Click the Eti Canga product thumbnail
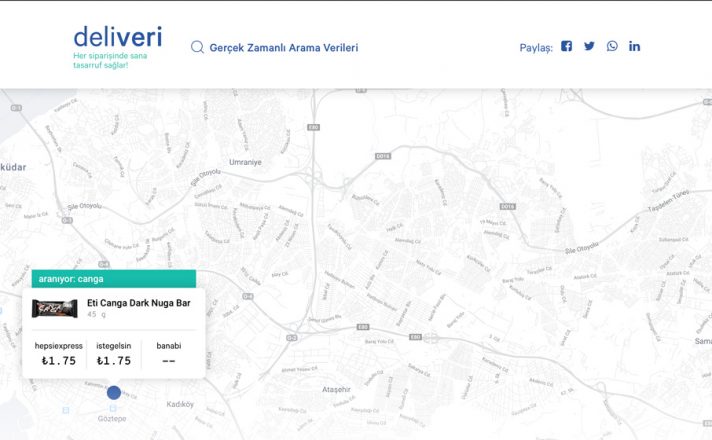Screen dimensions: 712x440 (54, 308)
